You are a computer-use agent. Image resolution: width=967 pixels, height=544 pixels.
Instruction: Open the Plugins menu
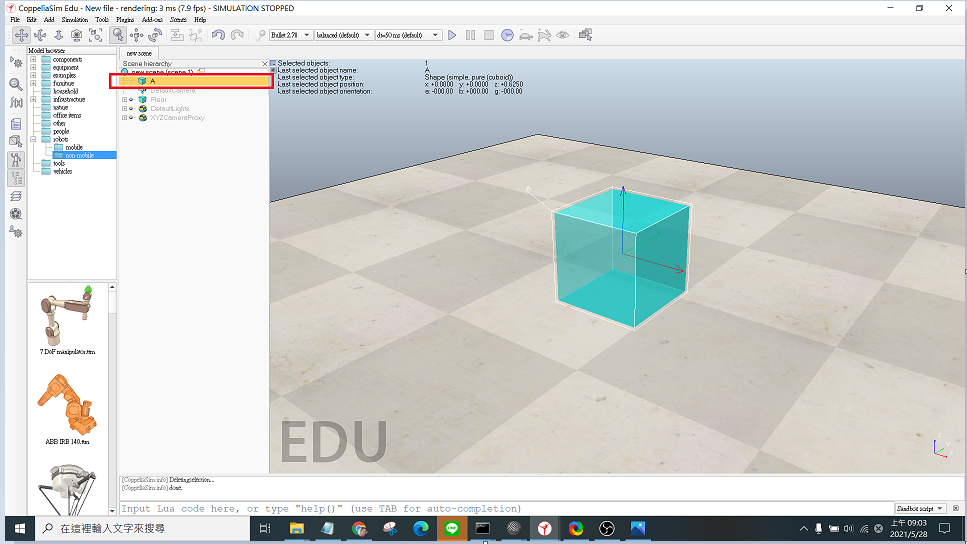(125, 19)
